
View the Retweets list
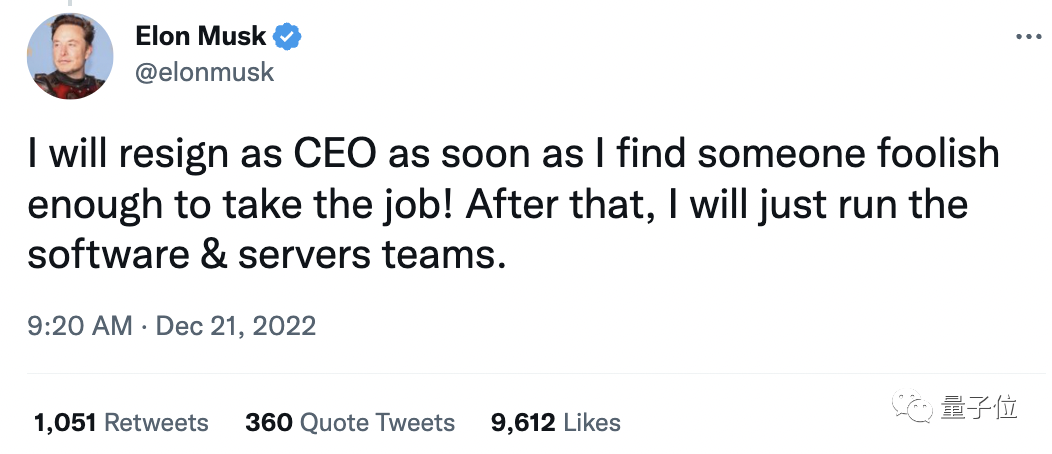[x=156, y=423]
